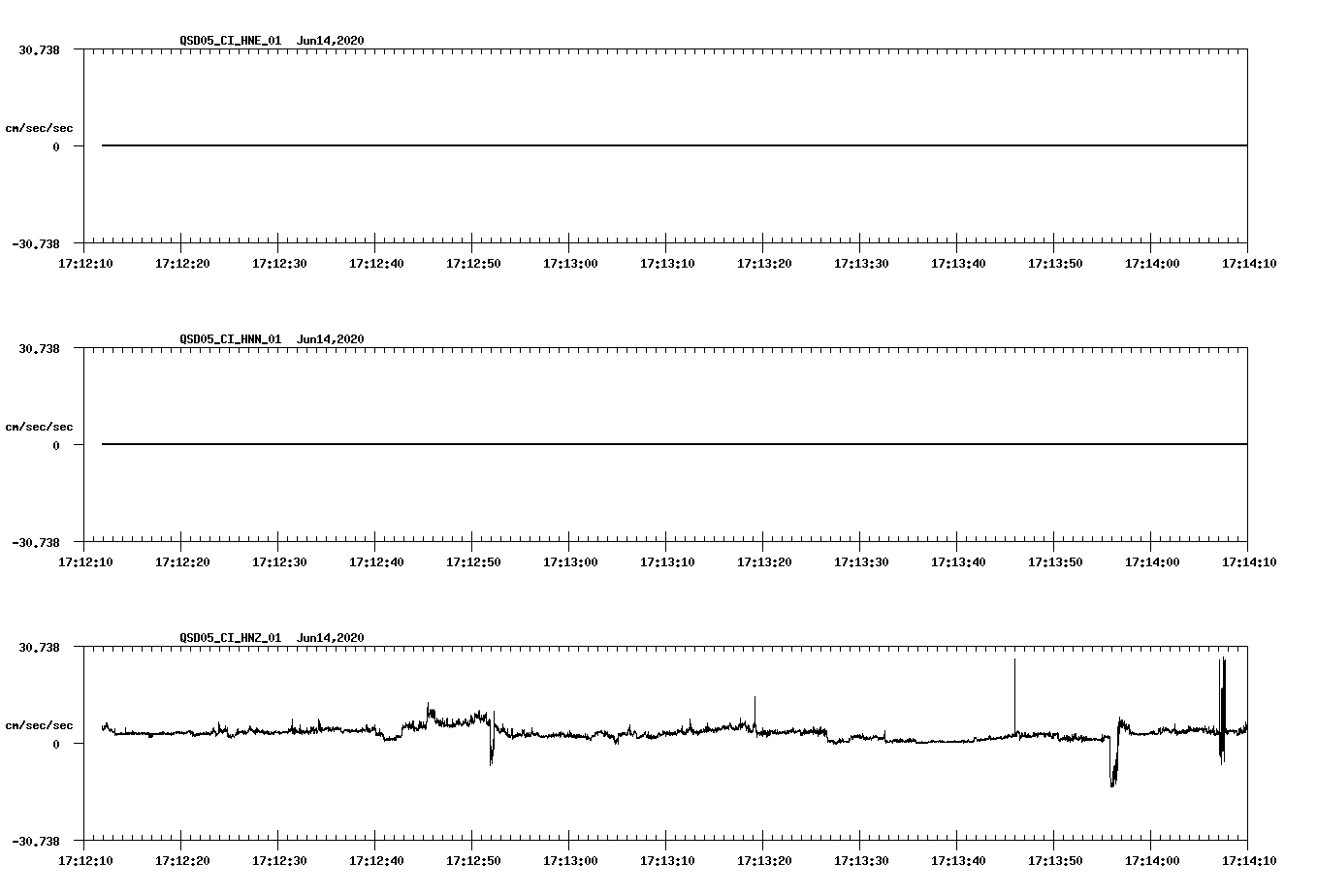Click the QSD05_CI_HNE_01 plot title
This screenshot has width=1317, height=896.
click(272, 41)
